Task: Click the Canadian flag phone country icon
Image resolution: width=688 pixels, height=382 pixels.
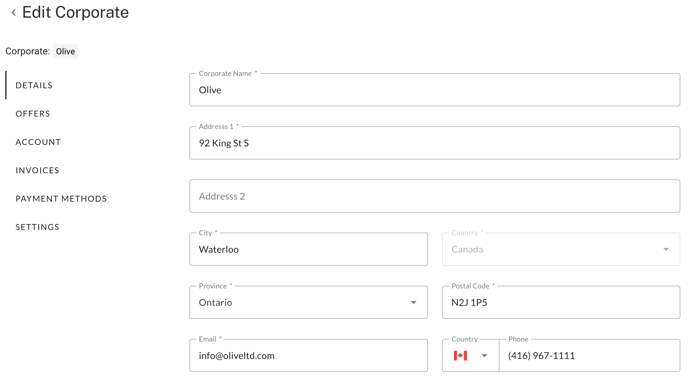Action: pyautogui.click(x=460, y=356)
